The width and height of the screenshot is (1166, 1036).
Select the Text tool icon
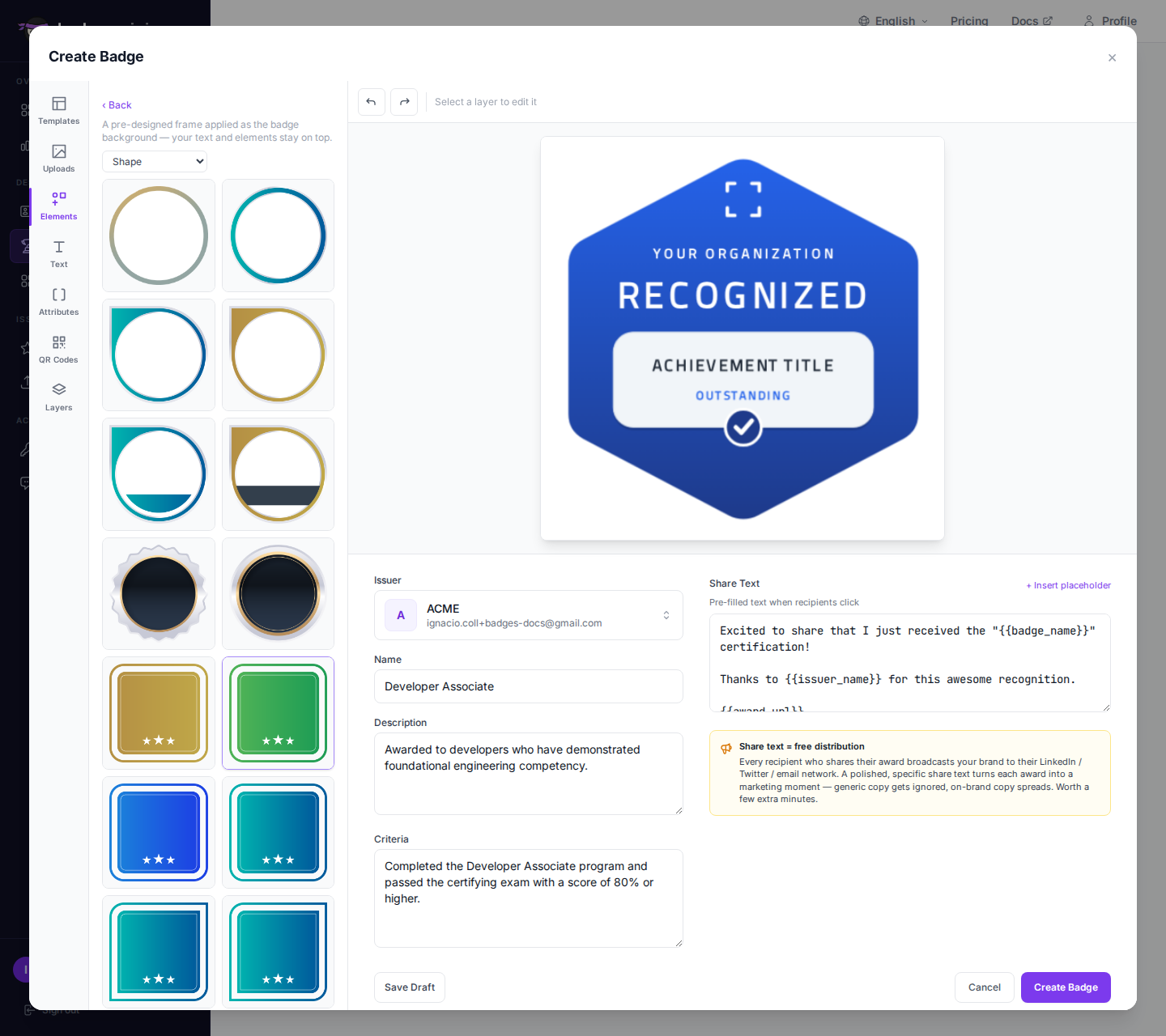59,247
